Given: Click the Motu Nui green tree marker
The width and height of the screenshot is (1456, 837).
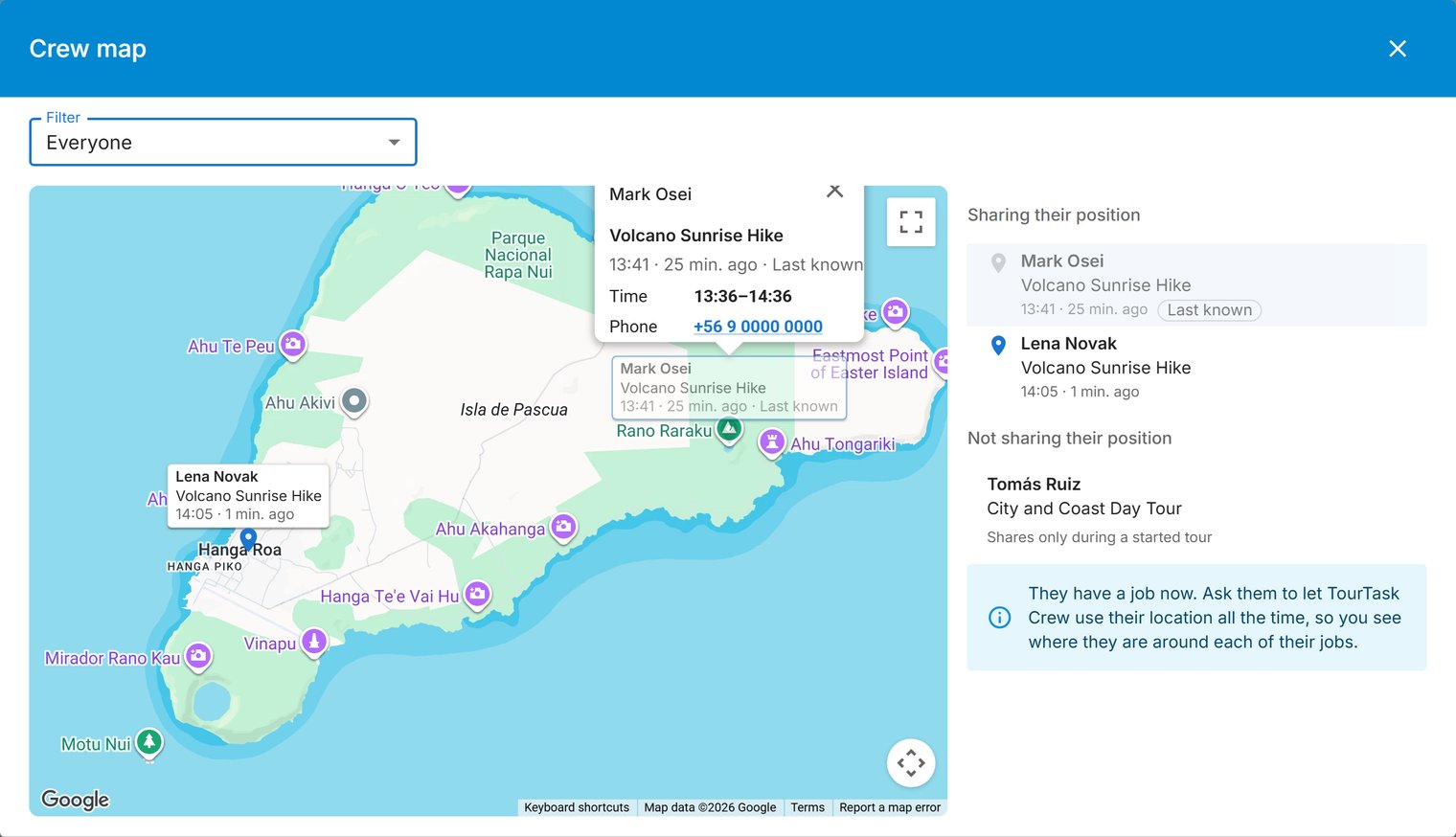Looking at the screenshot, I should coord(148,743).
